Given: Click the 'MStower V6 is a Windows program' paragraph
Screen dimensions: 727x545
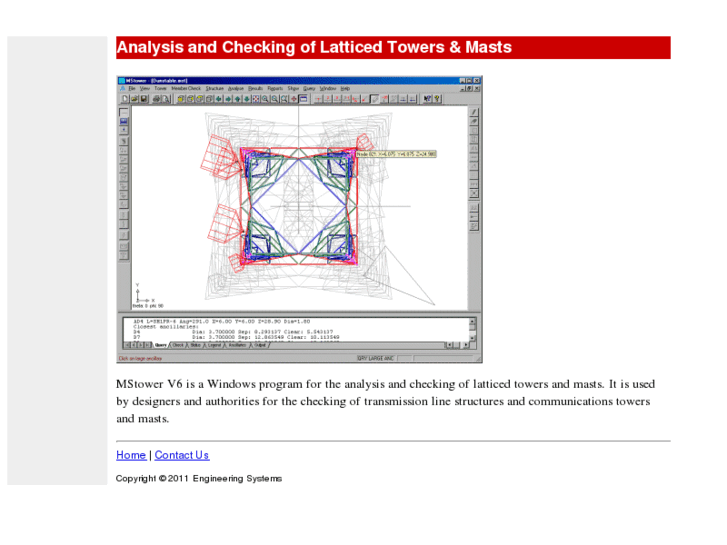Looking at the screenshot, I should [386, 401].
